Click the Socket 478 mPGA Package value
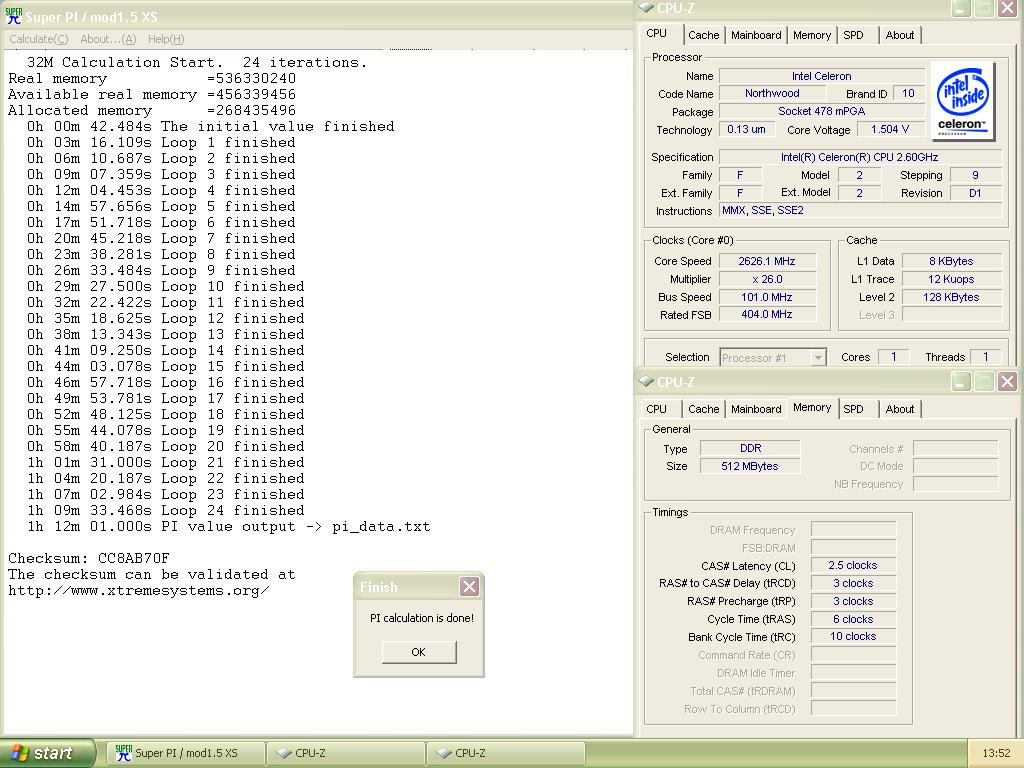The image size is (1024, 768). (822, 111)
